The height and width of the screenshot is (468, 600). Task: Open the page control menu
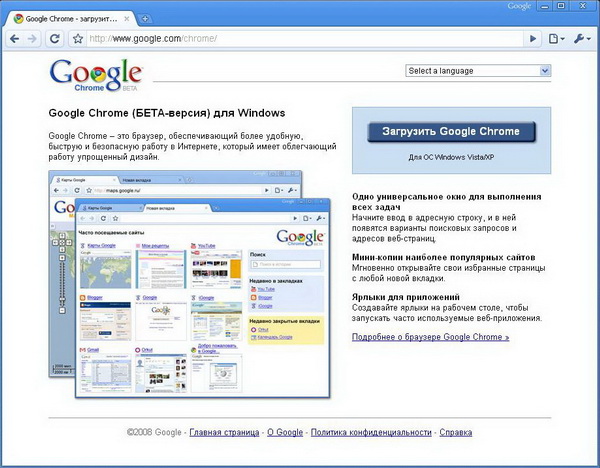click(557, 39)
